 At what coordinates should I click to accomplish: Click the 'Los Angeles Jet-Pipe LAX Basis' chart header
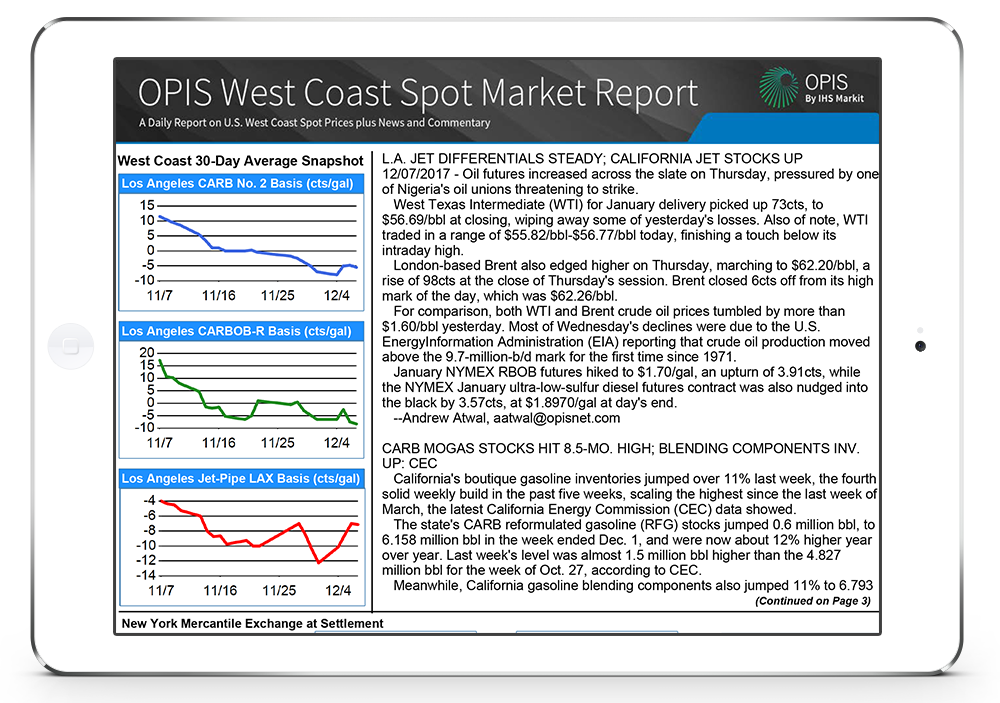(x=241, y=478)
